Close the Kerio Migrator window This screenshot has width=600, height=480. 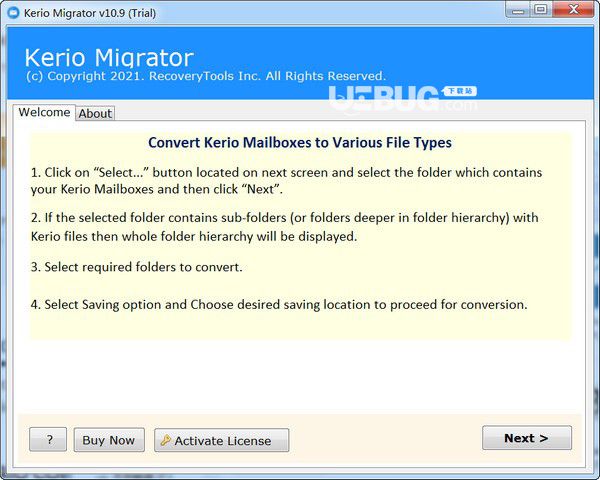[573, 10]
